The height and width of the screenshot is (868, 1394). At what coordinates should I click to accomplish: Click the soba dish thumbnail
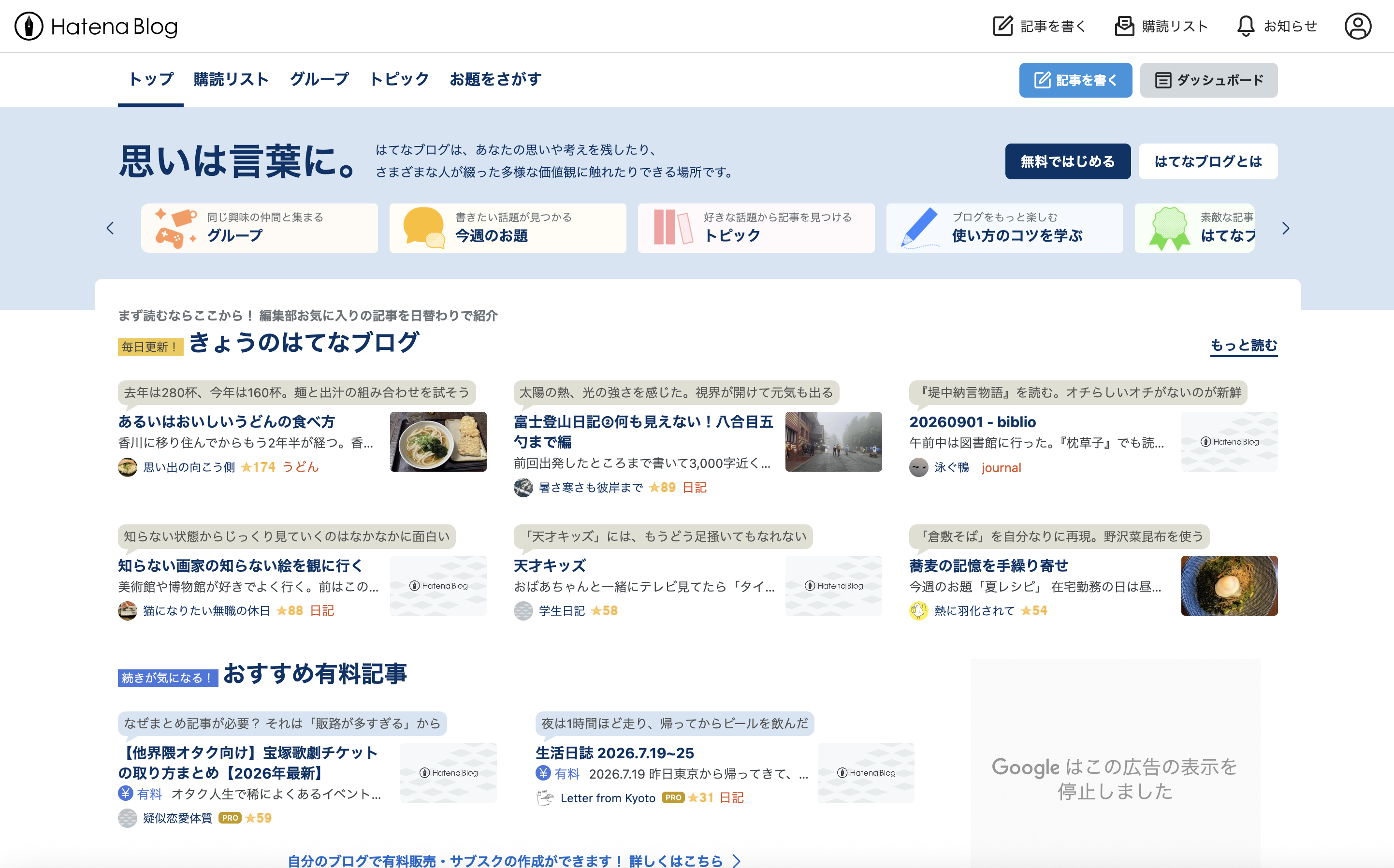(1229, 586)
